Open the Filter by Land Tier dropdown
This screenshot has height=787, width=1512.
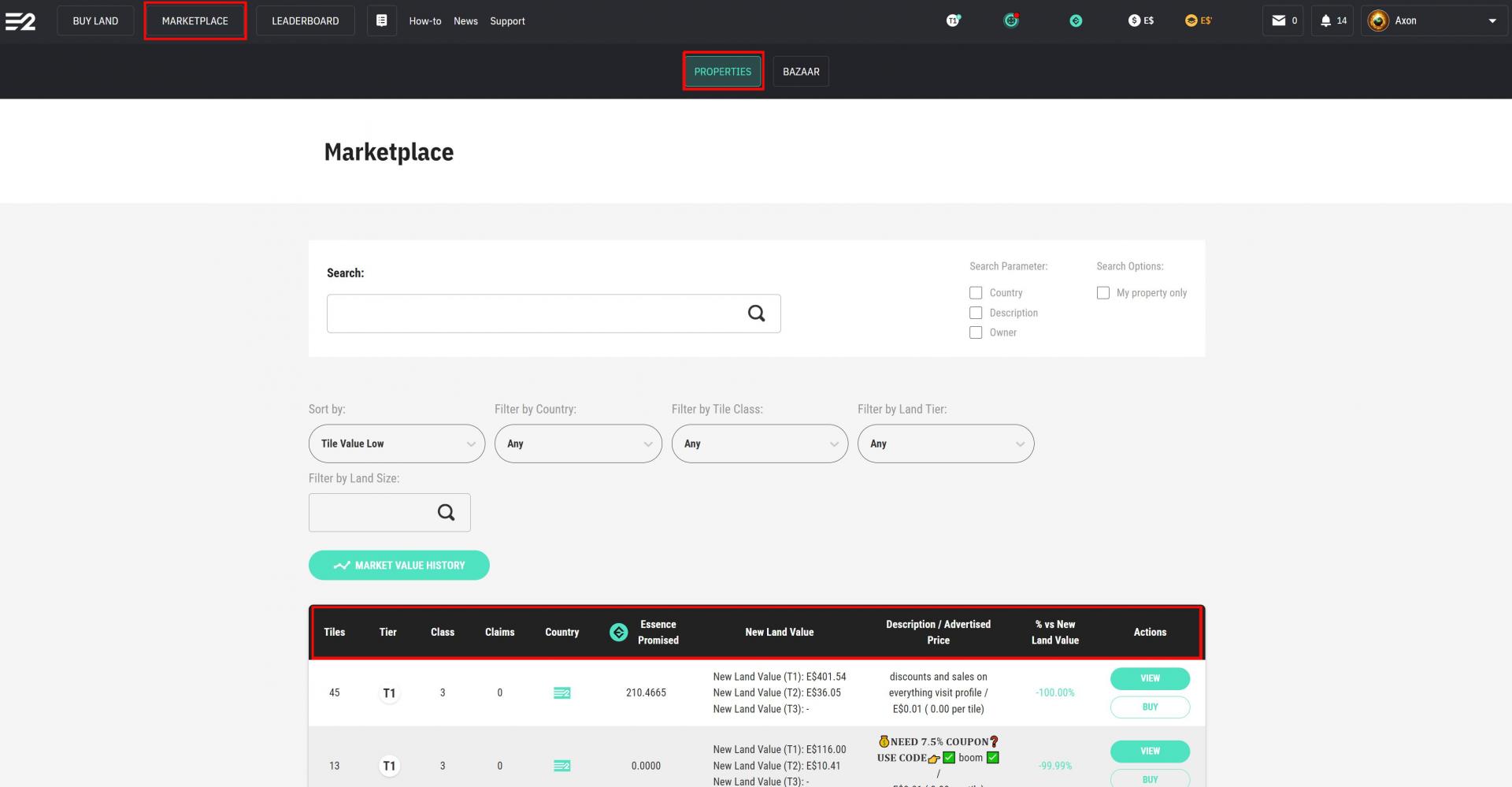(945, 444)
